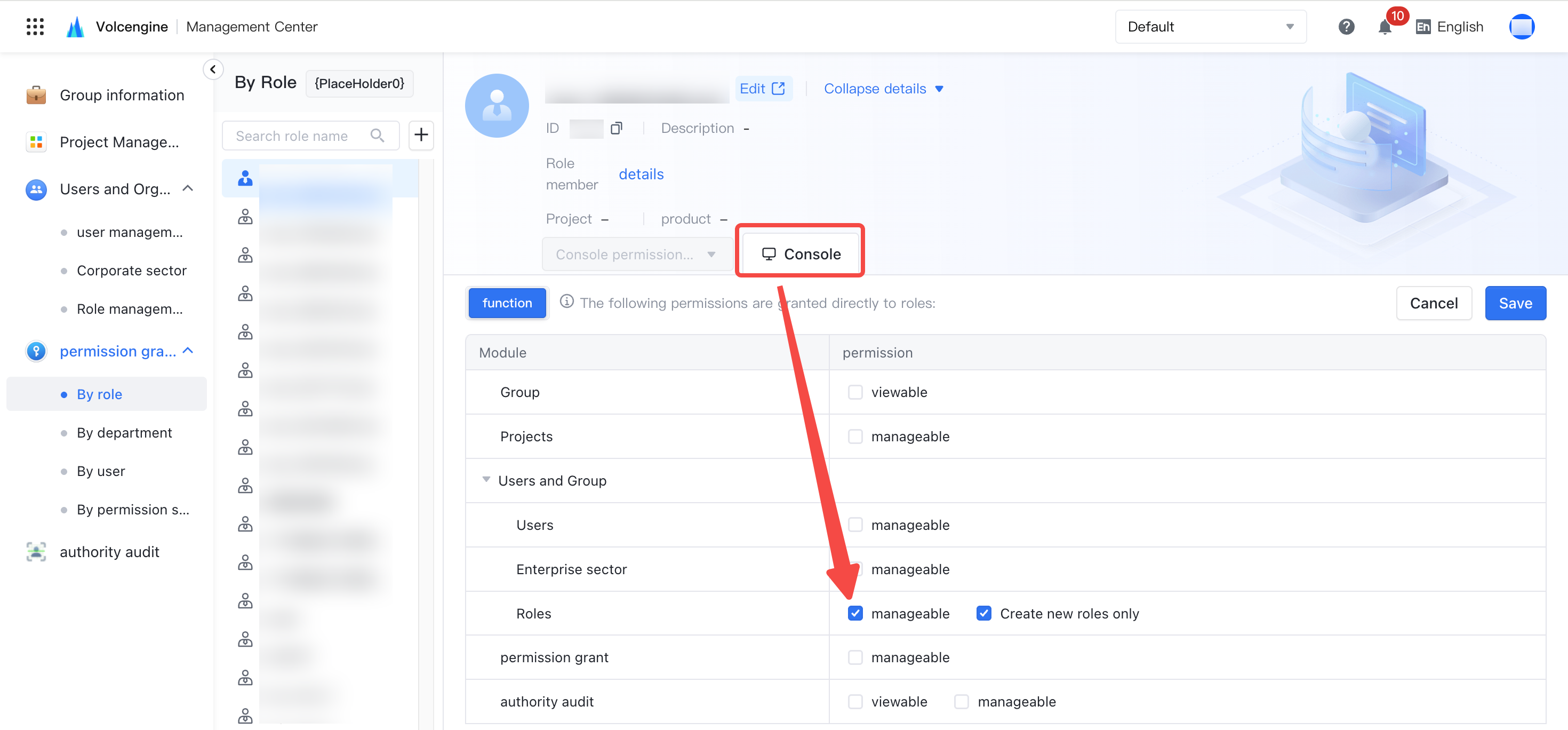This screenshot has width=1568, height=730.
Task: Collapse sidebar with left chevron button
Action: [x=213, y=69]
